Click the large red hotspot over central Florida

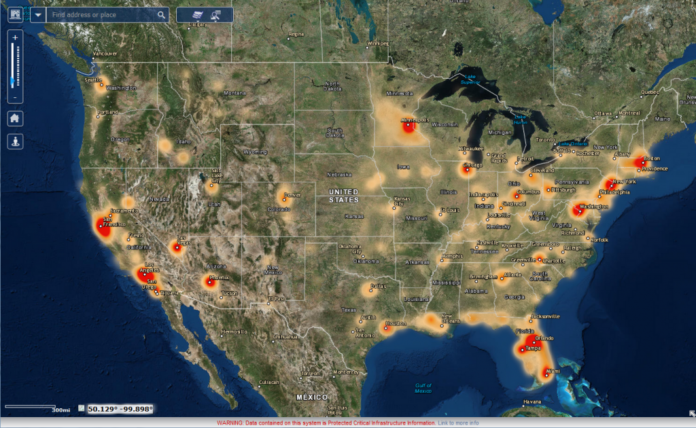[527, 345]
